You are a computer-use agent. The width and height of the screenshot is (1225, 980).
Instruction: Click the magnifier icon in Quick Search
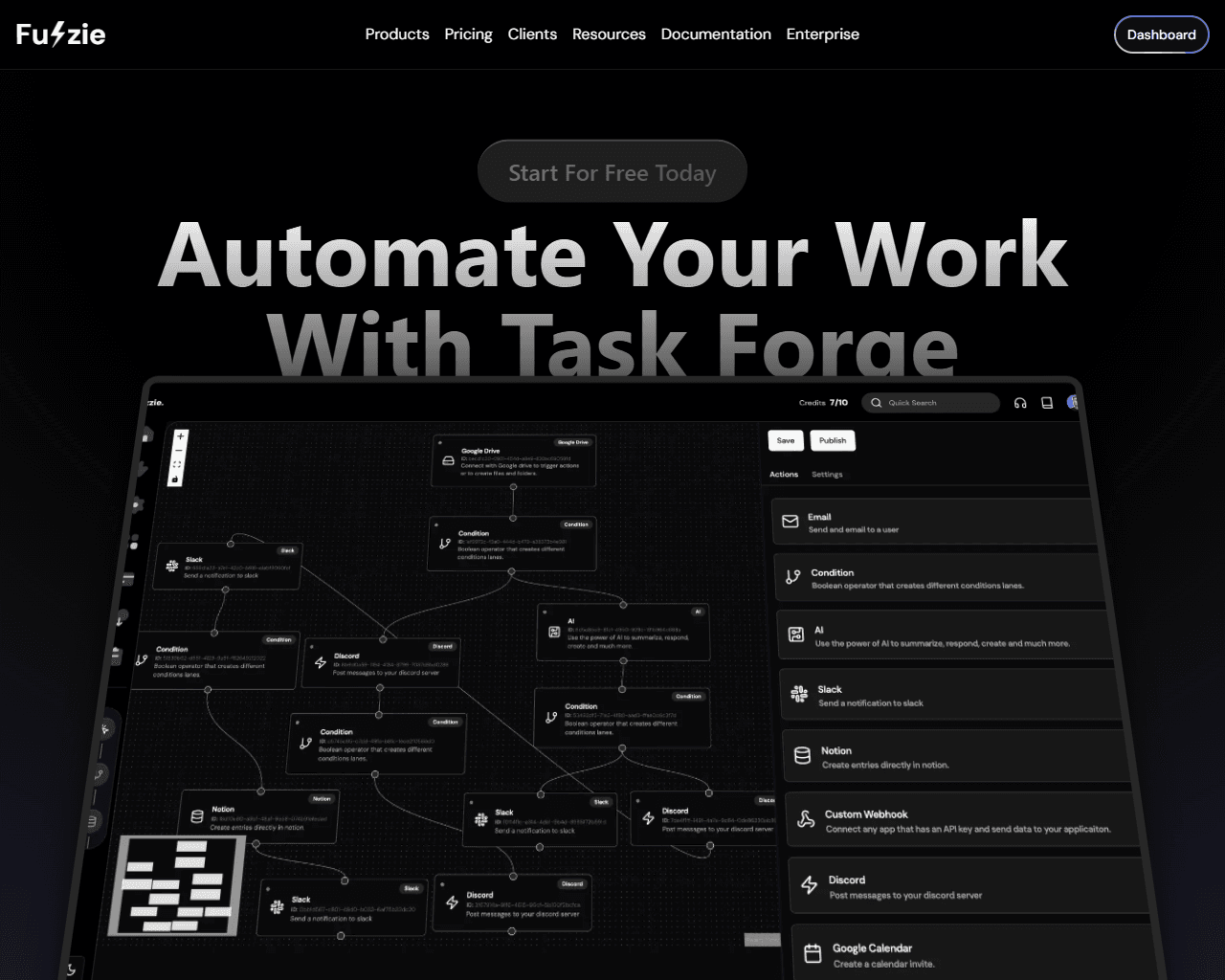876,403
